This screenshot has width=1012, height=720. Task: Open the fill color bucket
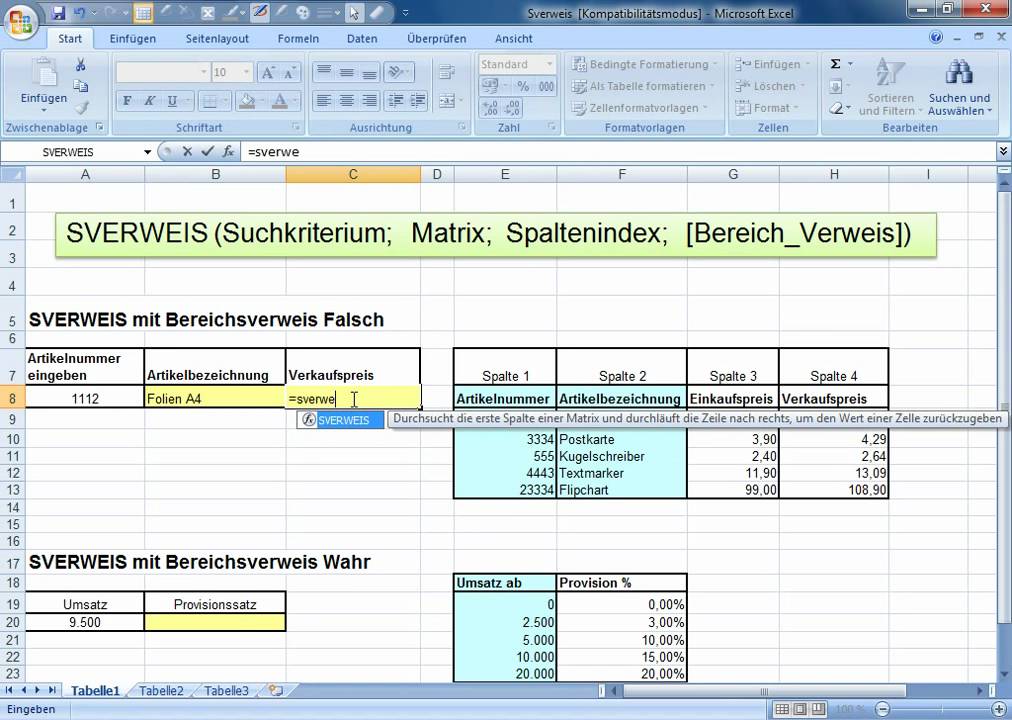(246, 101)
